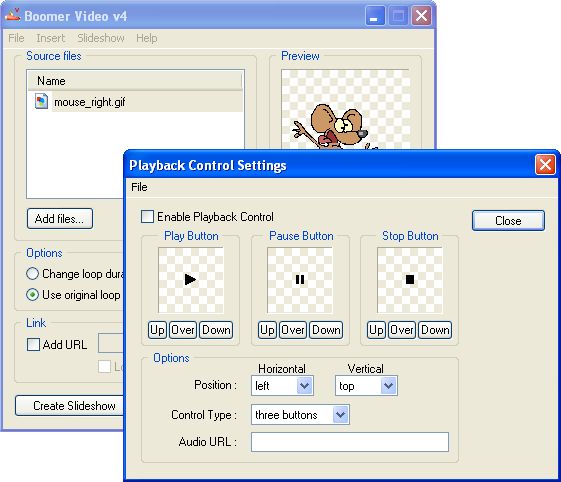Enable the Playback Control checkbox
This screenshot has height=482, width=561.
[147, 216]
